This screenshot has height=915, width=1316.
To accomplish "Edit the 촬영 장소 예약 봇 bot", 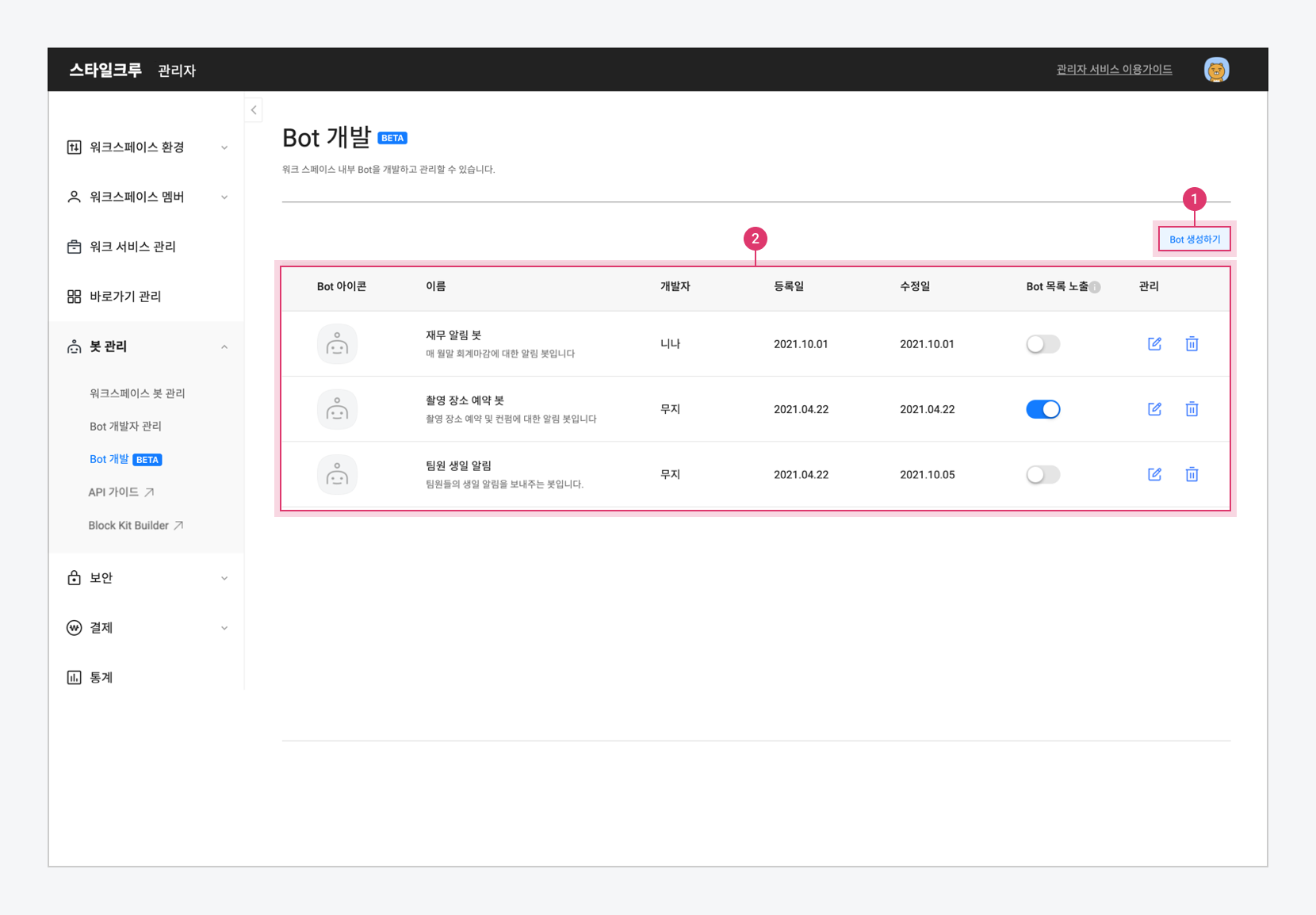I will (x=1154, y=409).
